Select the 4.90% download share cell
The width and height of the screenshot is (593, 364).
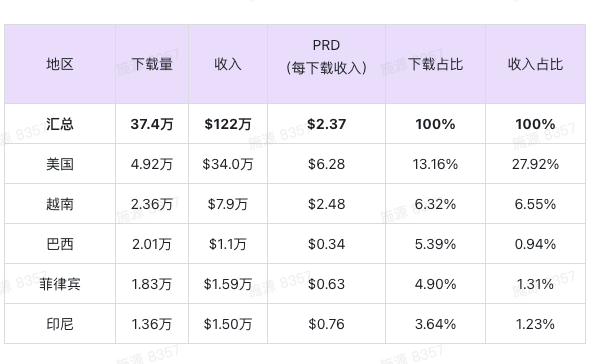[435, 284]
